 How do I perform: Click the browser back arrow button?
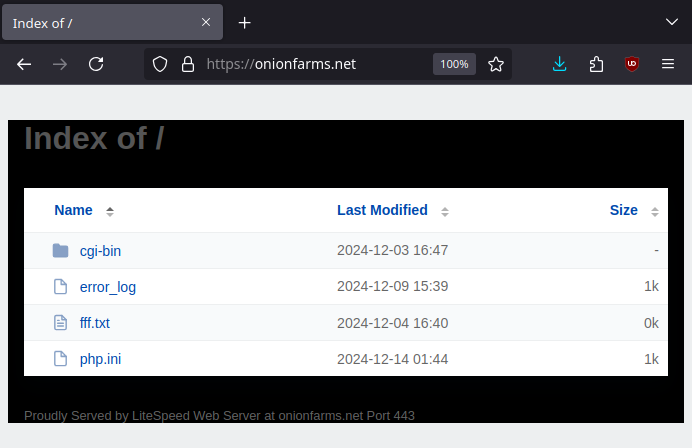tap(25, 64)
